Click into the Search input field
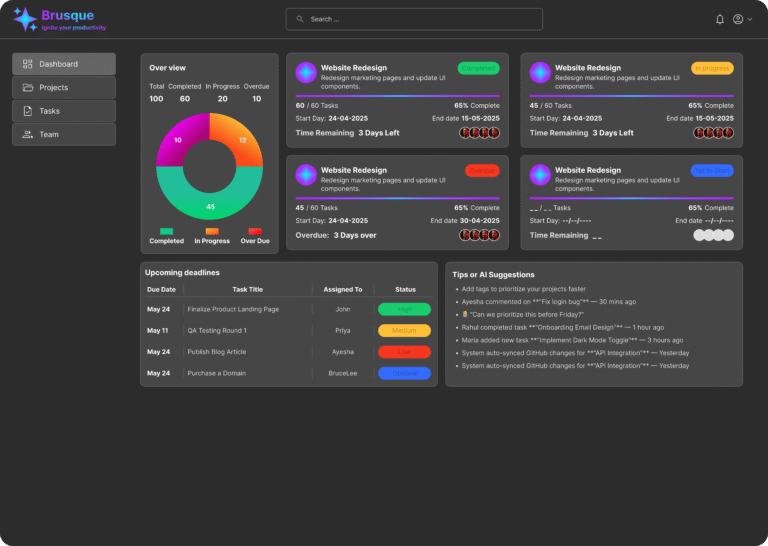768x546 pixels. [420, 19]
